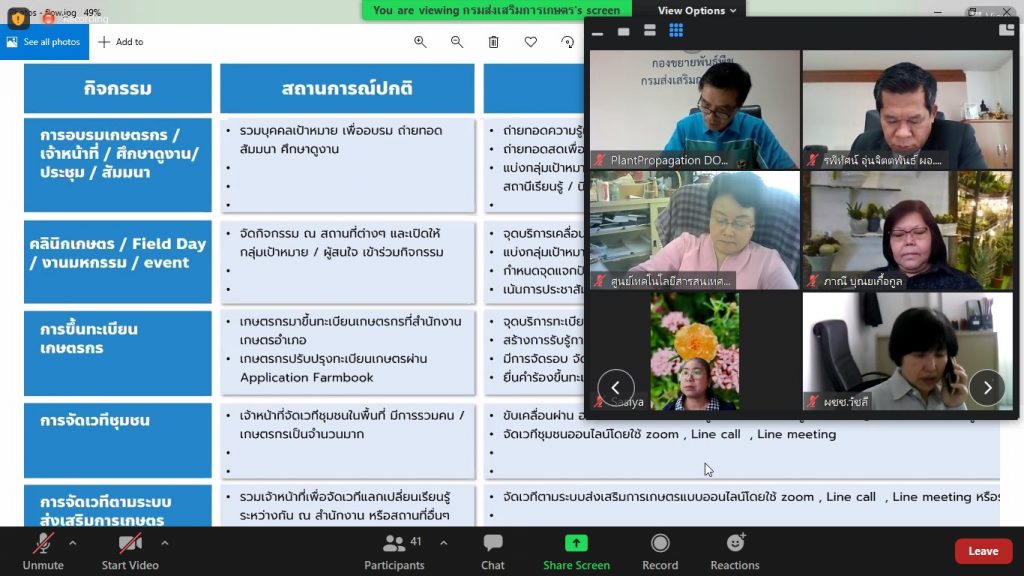1024x576 pixels.
Task: Open the Reactions menu
Action: [735, 549]
